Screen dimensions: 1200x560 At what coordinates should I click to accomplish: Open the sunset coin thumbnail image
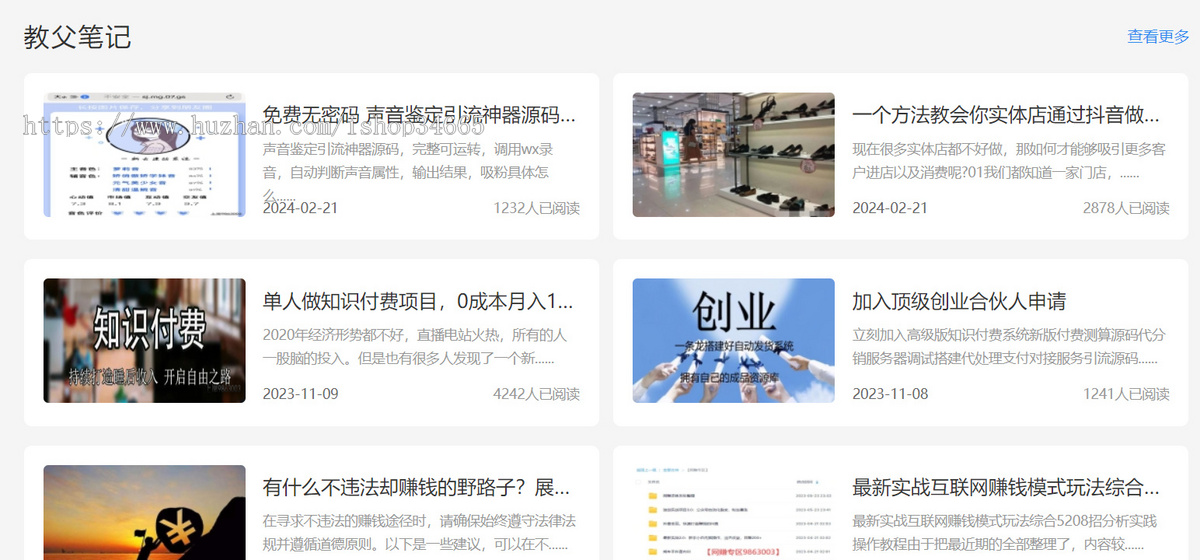click(x=144, y=512)
